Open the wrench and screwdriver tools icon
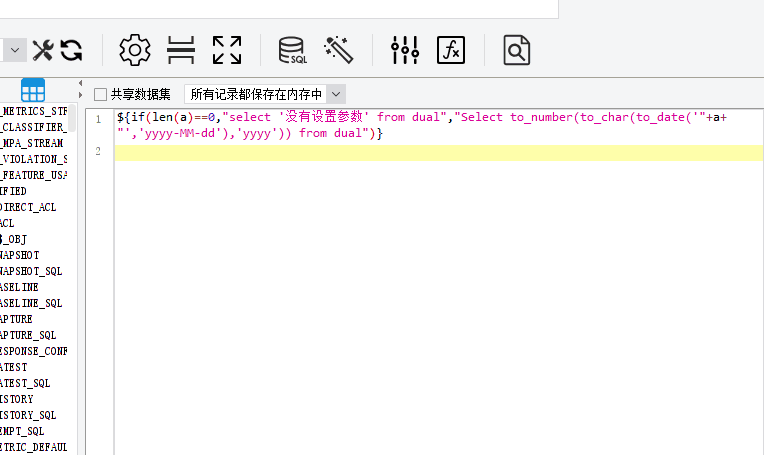 tap(43, 50)
